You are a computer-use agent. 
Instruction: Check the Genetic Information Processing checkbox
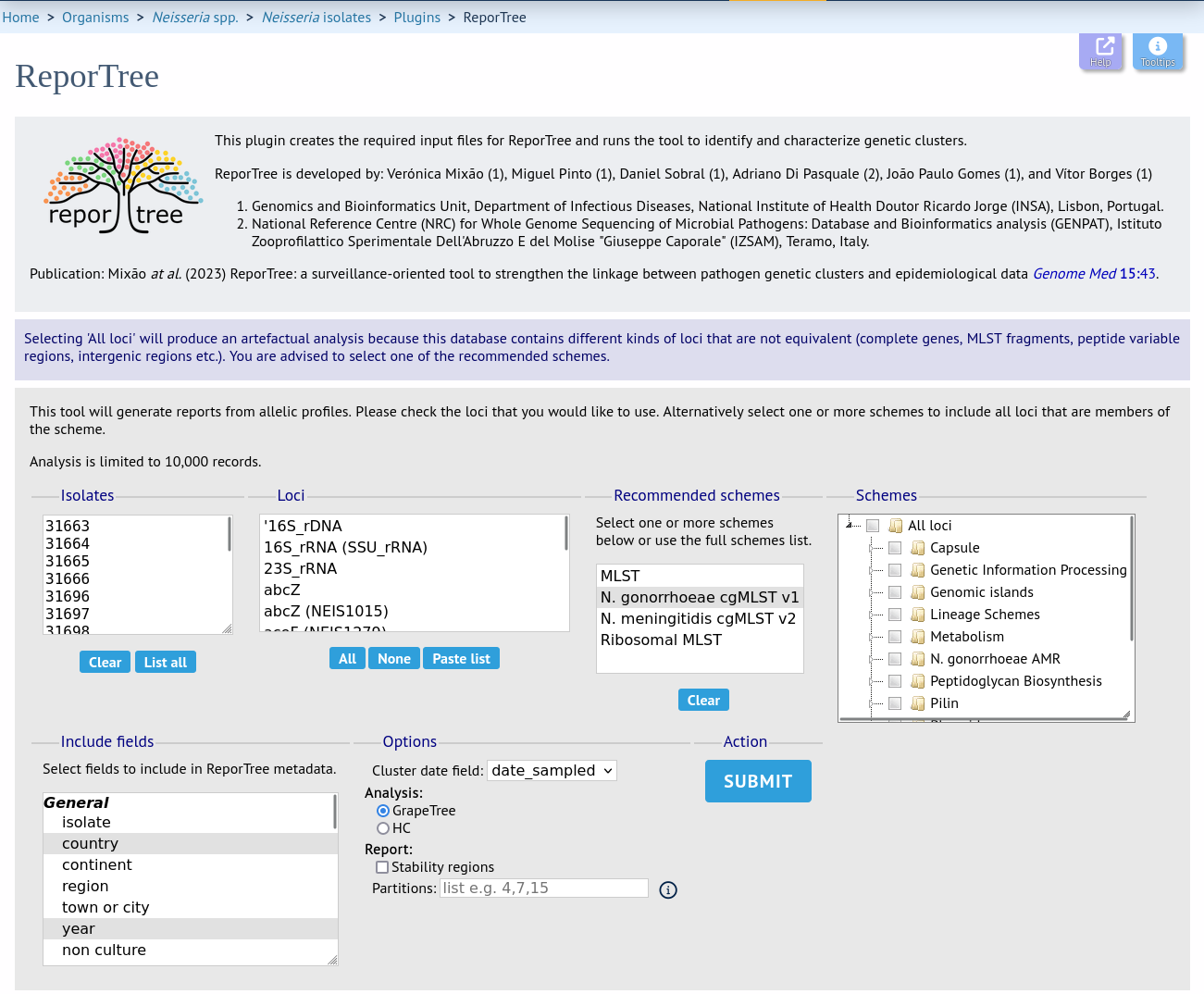tap(895, 570)
